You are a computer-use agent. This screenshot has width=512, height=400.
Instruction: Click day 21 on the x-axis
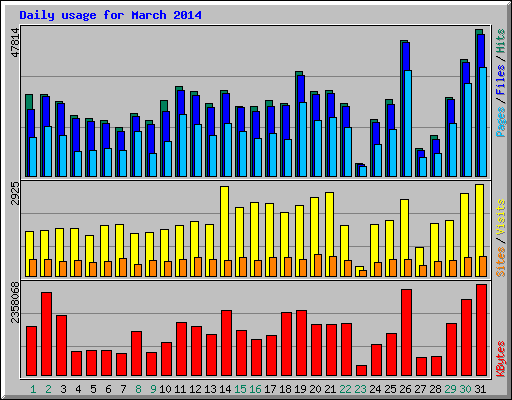click(330, 389)
